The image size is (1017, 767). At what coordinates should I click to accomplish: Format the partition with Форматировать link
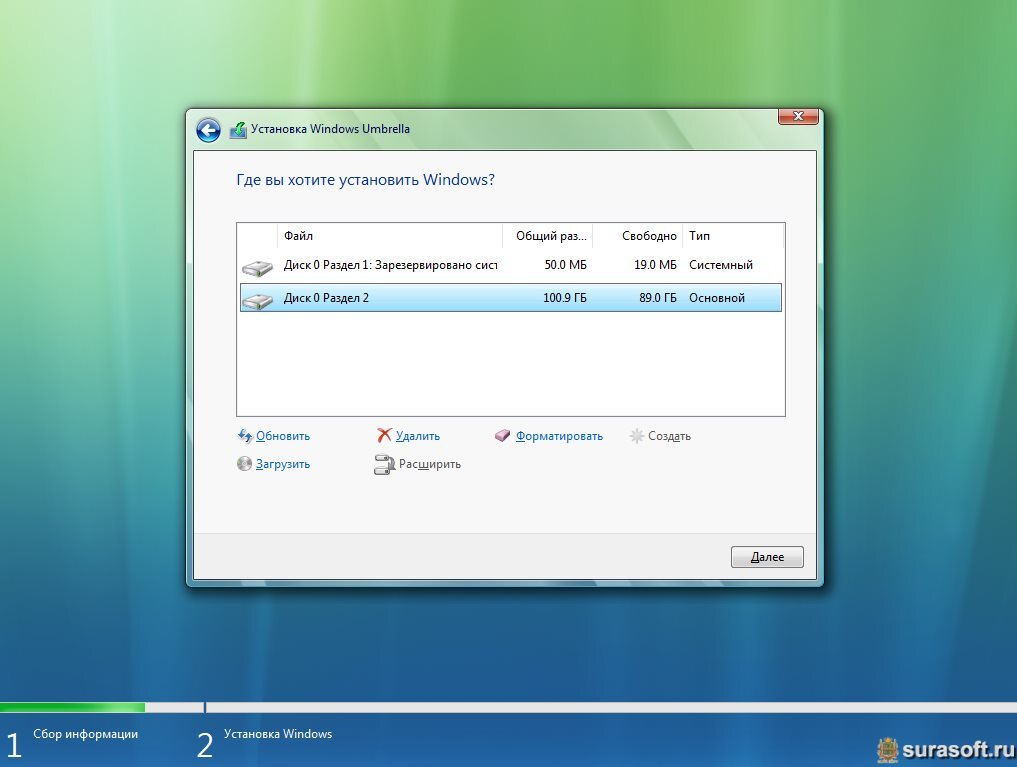pyautogui.click(x=559, y=436)
